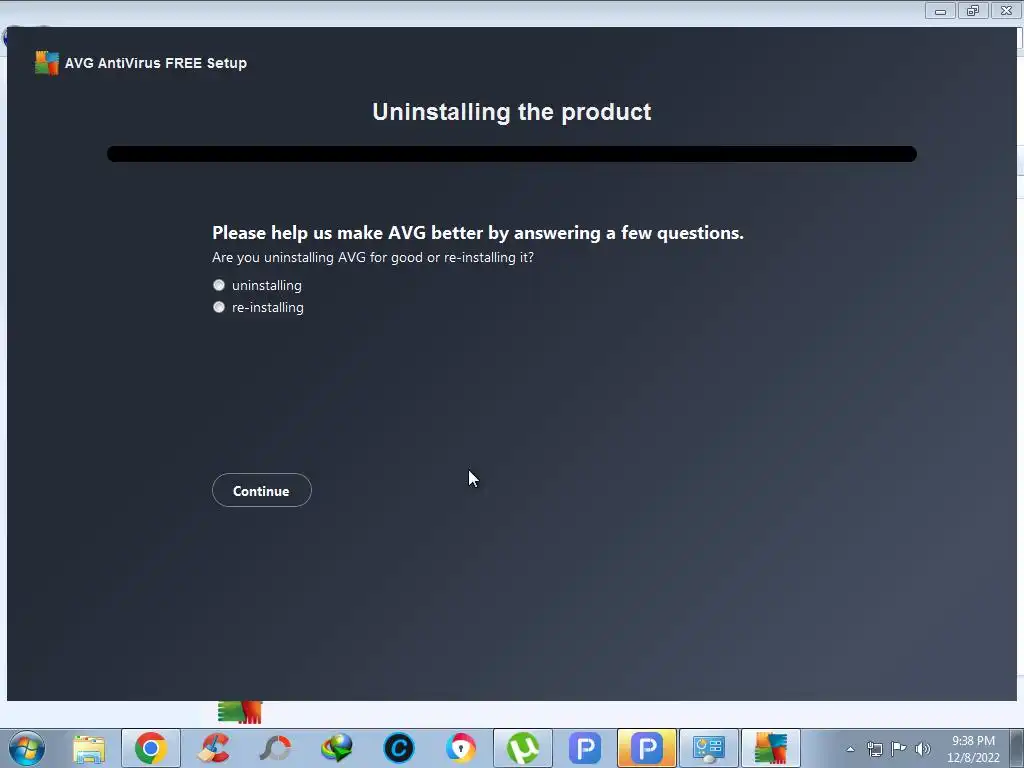Close the background window
1024x768 pixels.
pos(1006,10)
